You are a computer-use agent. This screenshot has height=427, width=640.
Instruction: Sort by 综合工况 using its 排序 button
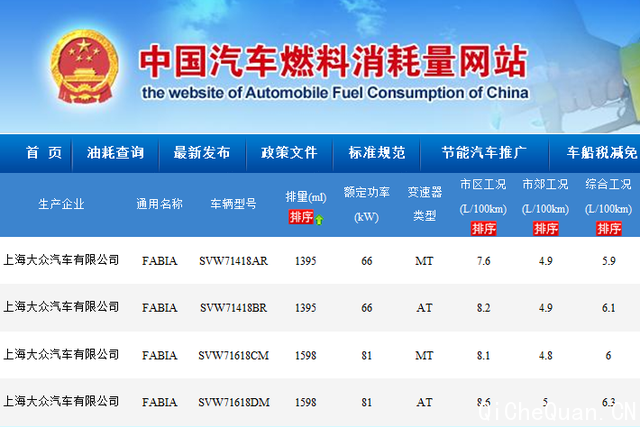[x=609, y=228]
